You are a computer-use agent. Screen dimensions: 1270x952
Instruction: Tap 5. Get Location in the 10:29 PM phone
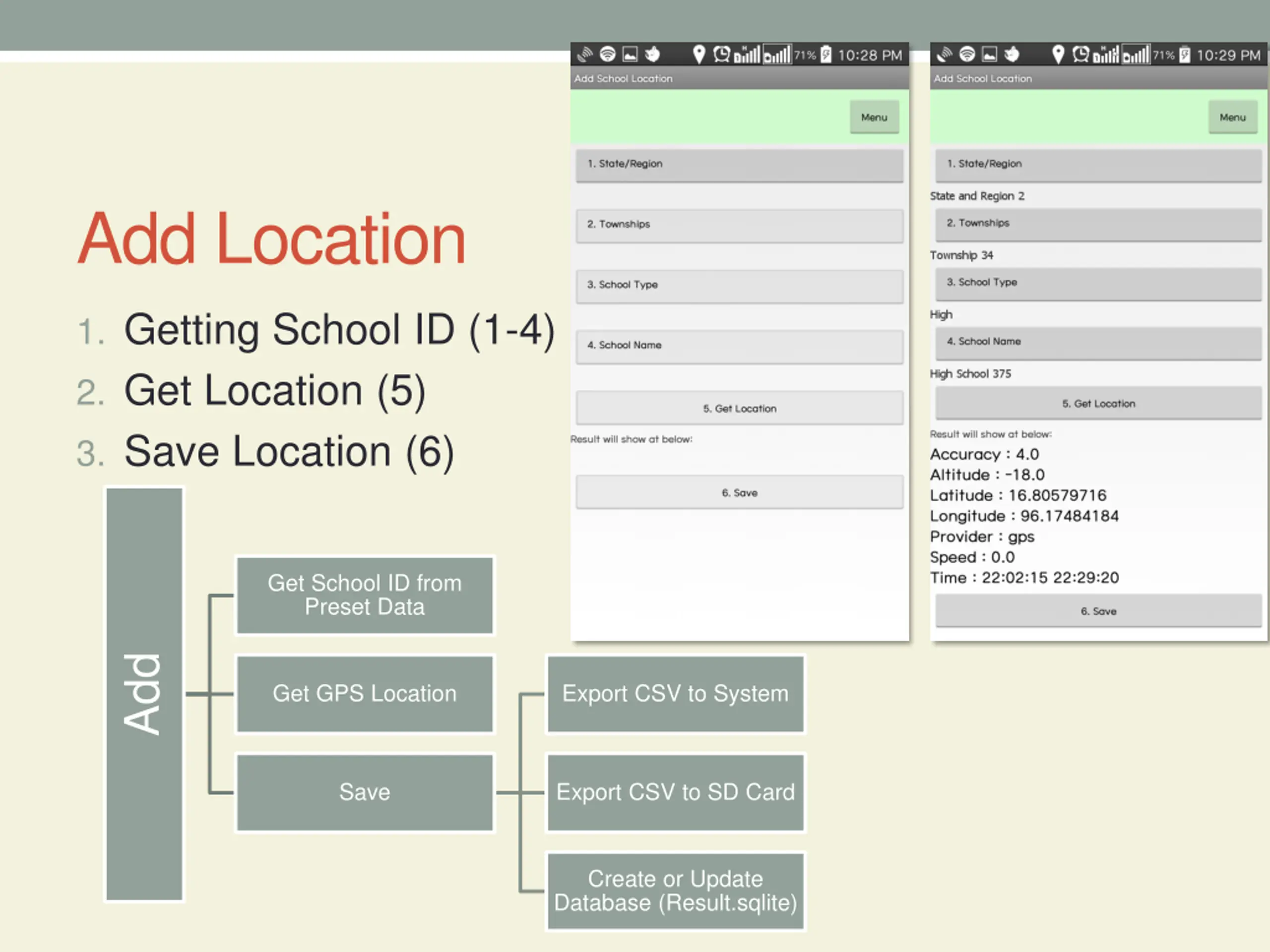1098,403
